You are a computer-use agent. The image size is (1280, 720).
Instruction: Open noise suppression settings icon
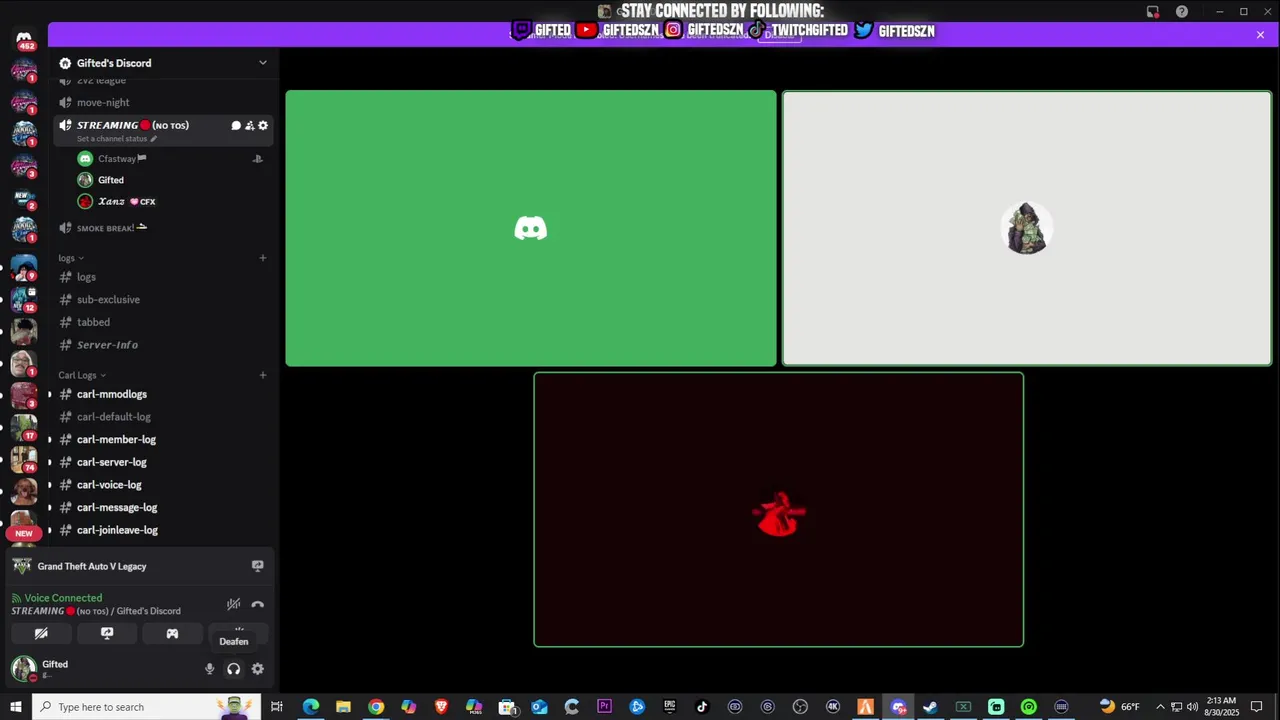coord(234,604)
